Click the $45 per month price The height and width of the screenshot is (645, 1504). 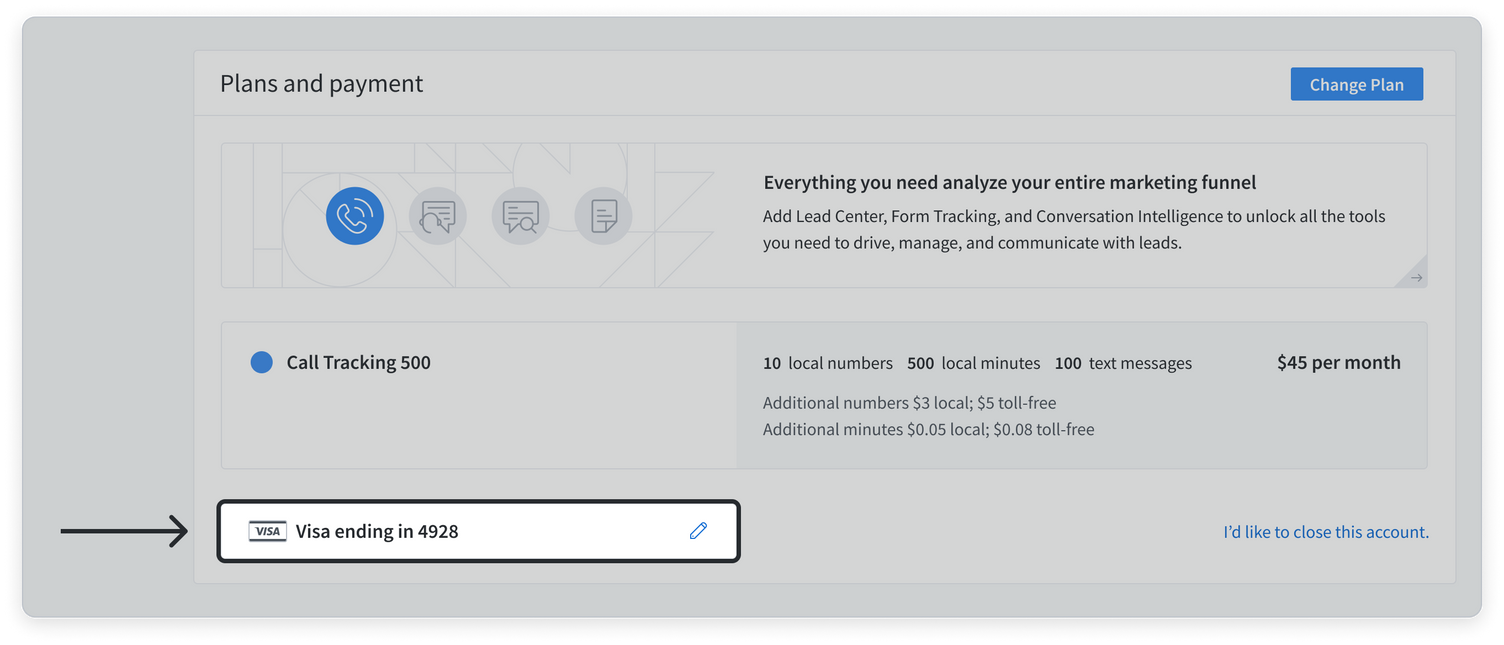click(x=1339, y=362)
